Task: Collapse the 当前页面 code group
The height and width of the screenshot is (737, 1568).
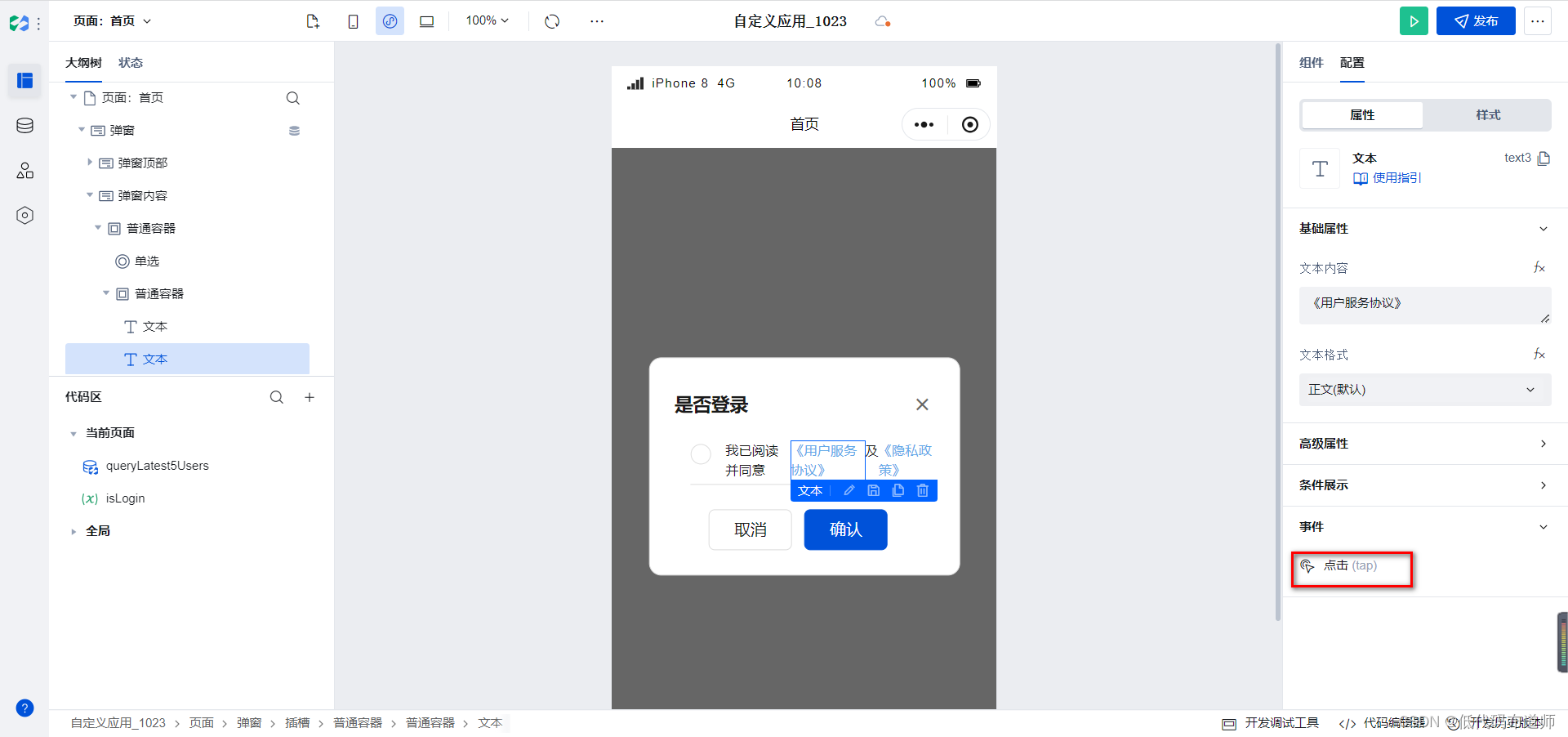Action: (x=73, y=434)
